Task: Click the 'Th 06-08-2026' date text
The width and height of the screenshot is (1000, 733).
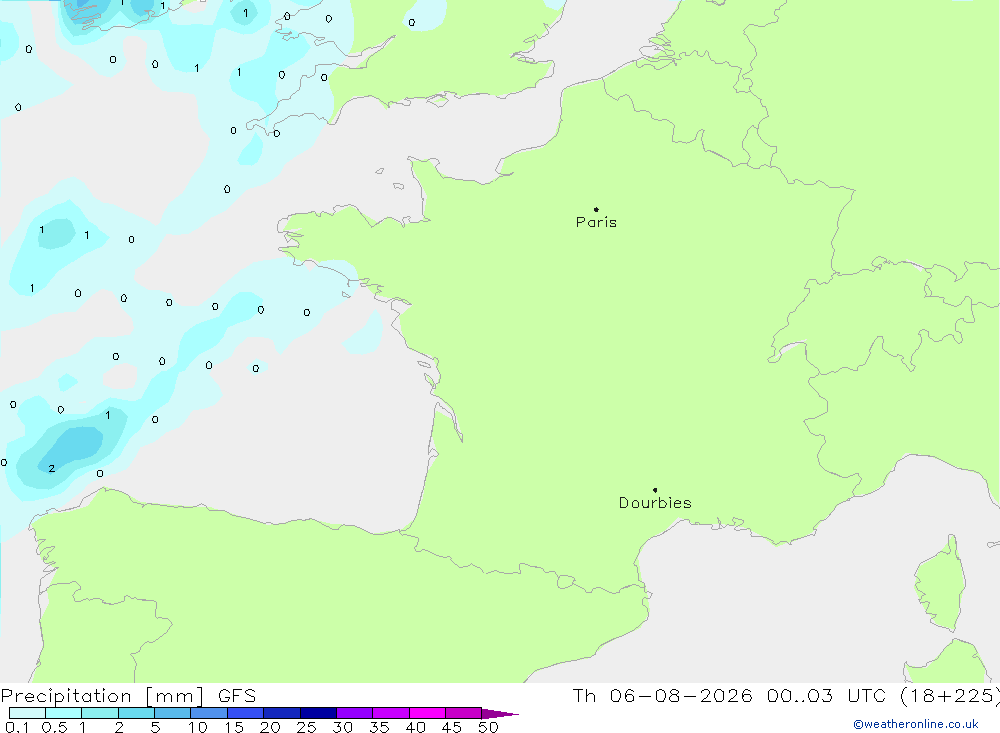Action: (x=662, y=696)
